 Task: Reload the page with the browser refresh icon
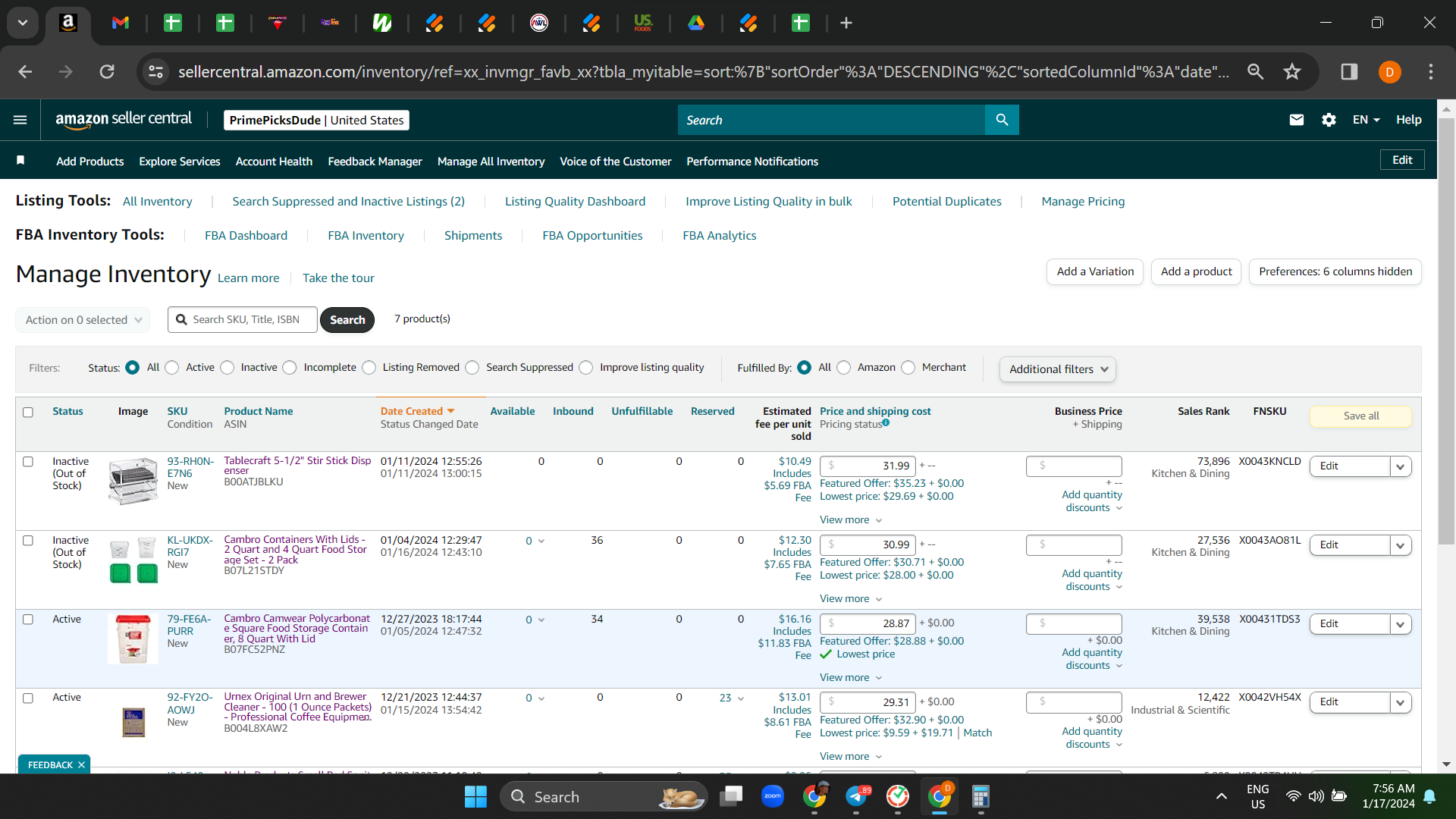(107, 71)
